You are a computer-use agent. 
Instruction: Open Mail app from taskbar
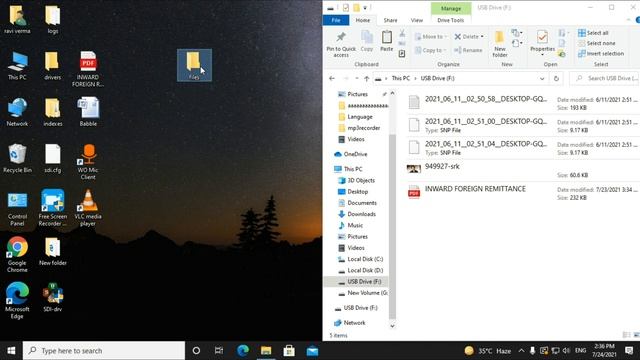pyautogui.click(x=313, y=351)
